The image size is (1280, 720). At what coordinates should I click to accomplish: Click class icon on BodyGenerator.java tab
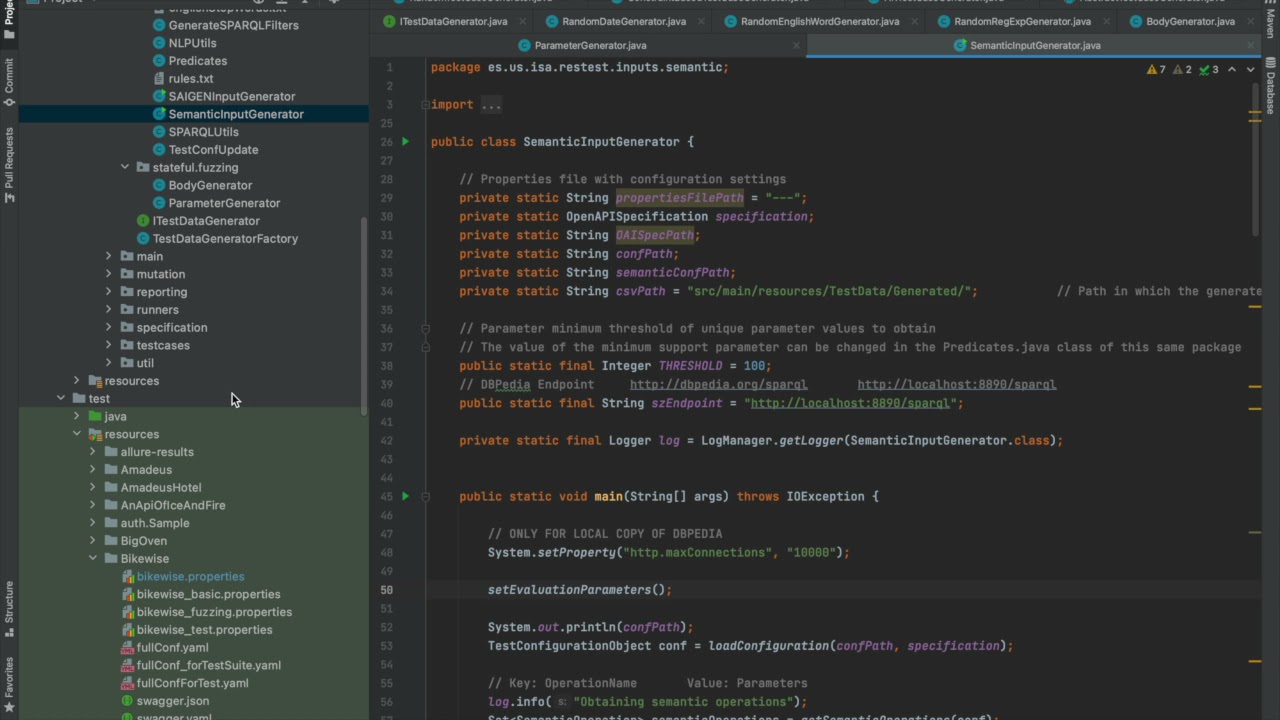point(1137,21)
